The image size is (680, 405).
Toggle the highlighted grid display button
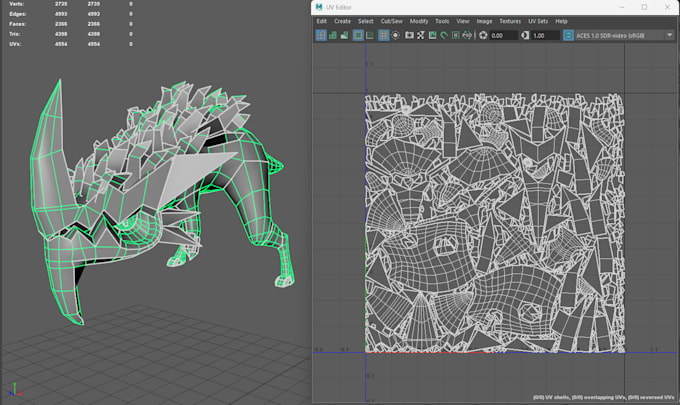tap(383, 35)
